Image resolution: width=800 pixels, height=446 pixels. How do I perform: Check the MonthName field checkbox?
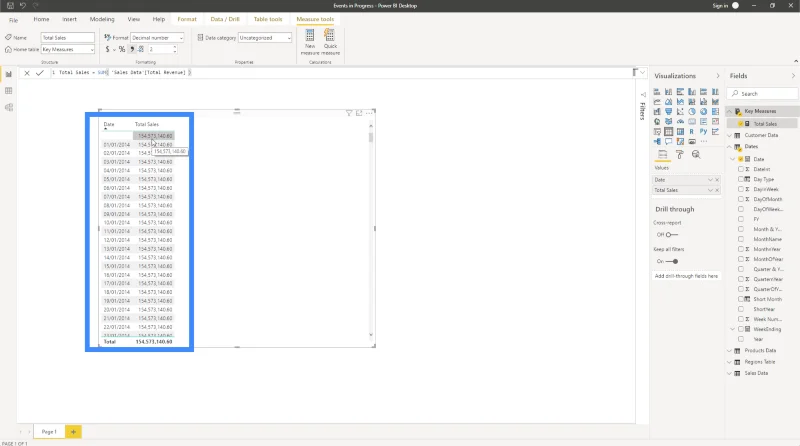(x=741, y=239)
